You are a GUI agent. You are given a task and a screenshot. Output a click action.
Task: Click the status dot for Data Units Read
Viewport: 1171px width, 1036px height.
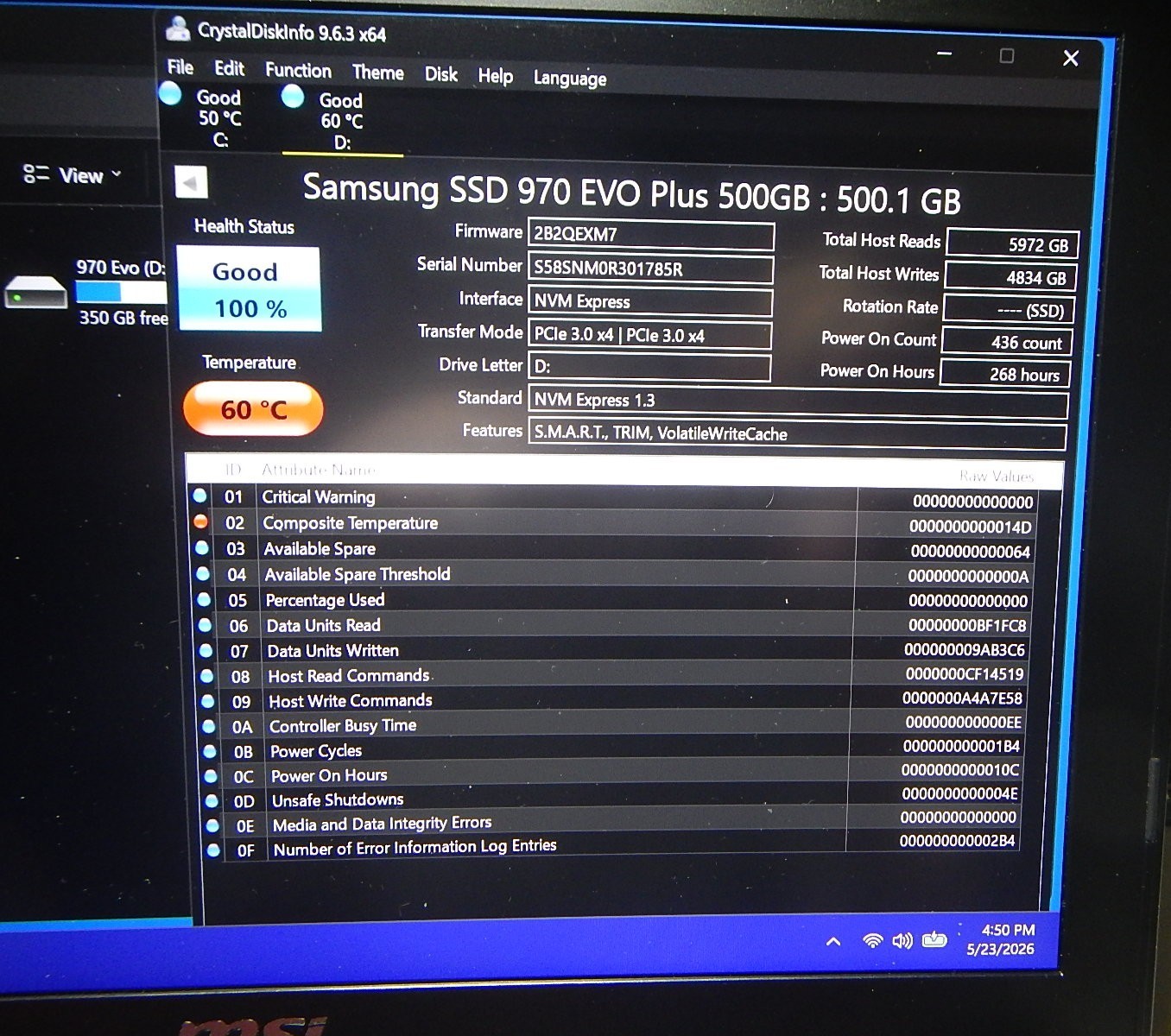[x=205, y=624]
